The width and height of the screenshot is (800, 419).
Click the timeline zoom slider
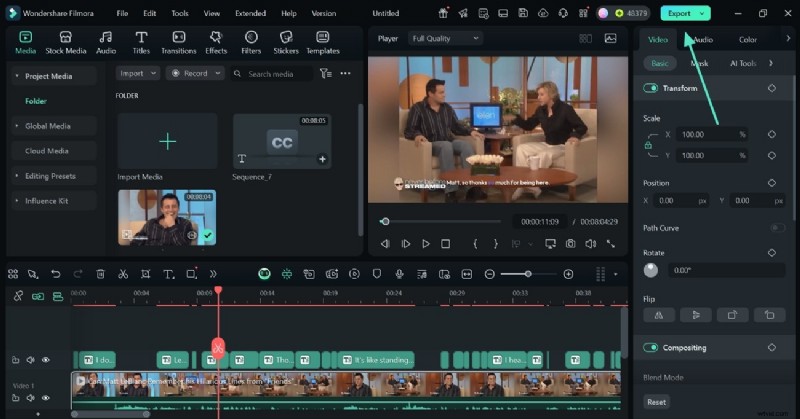pyautogui.click(x=529, y=274)
